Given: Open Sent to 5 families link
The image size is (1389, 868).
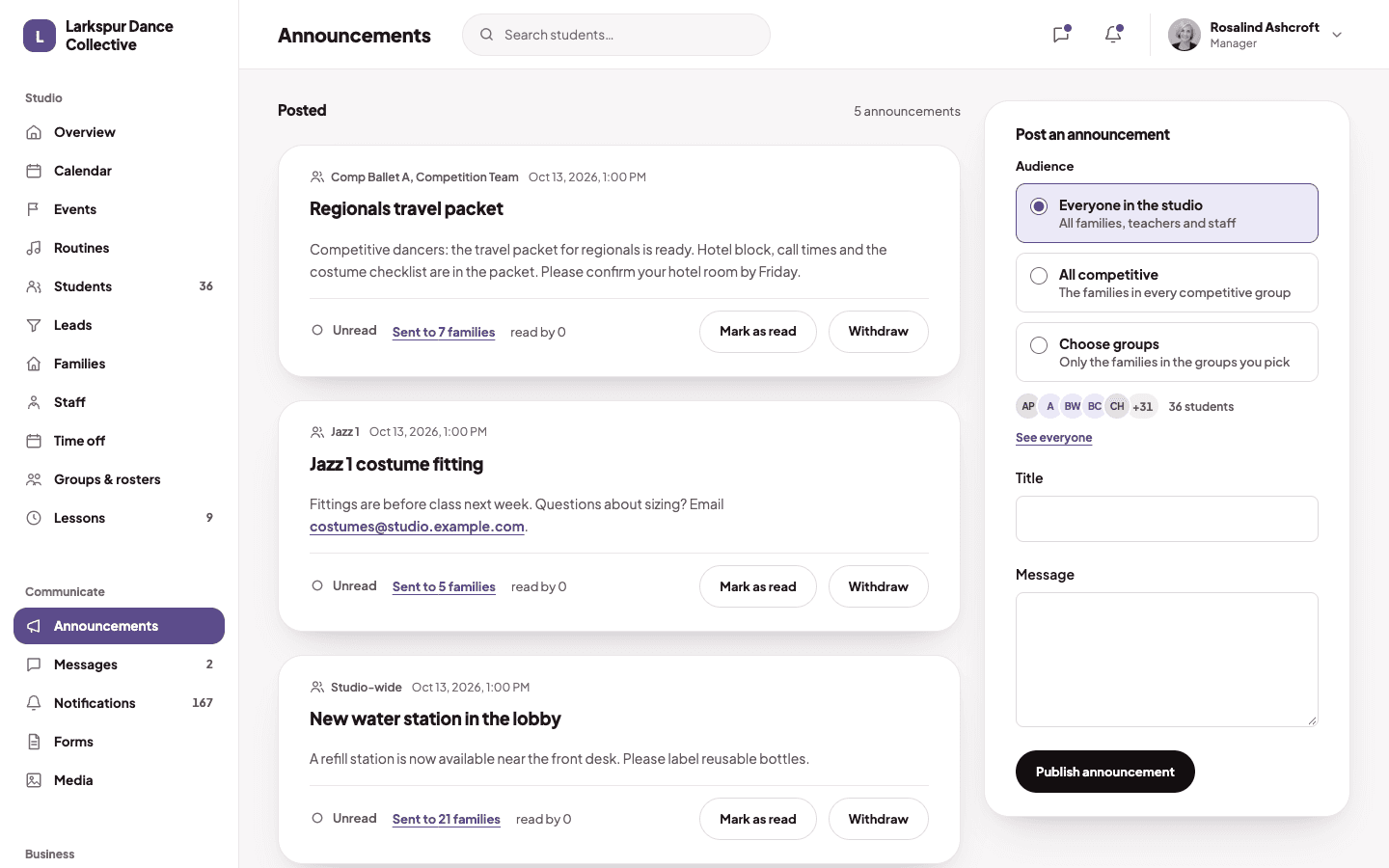Looking at the screenshot, I should click(x=444, y=586).
